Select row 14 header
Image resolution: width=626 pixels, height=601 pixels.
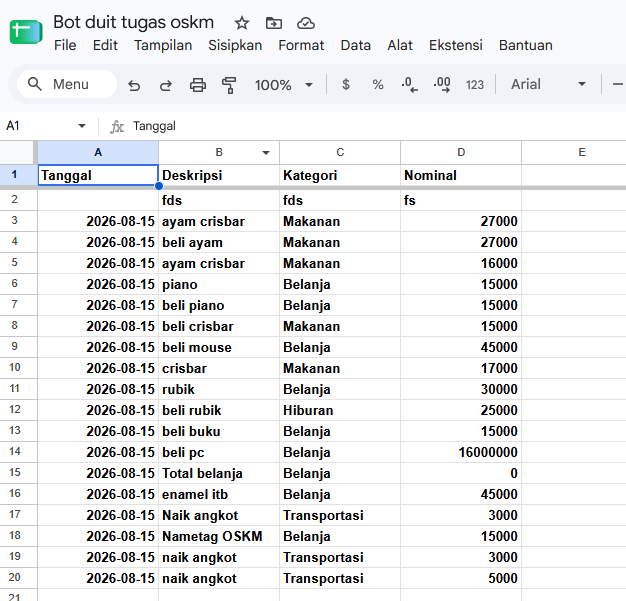click(x=18, y=452)
